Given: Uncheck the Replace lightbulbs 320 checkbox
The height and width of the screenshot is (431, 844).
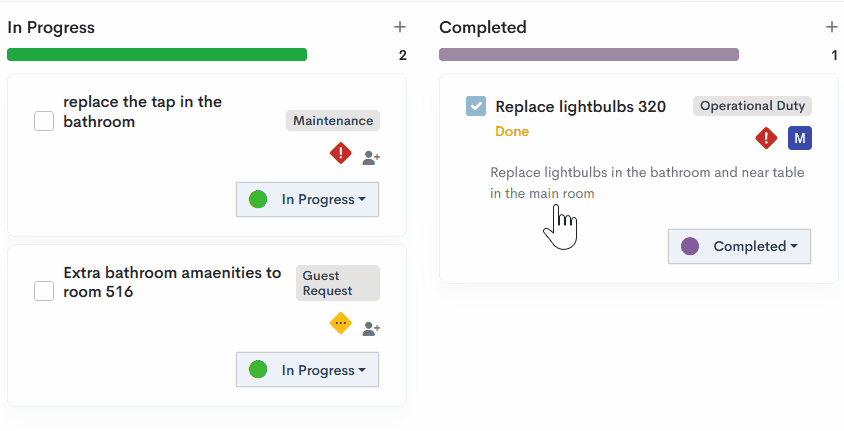Looking at the screenshot, I should [476, 106].
